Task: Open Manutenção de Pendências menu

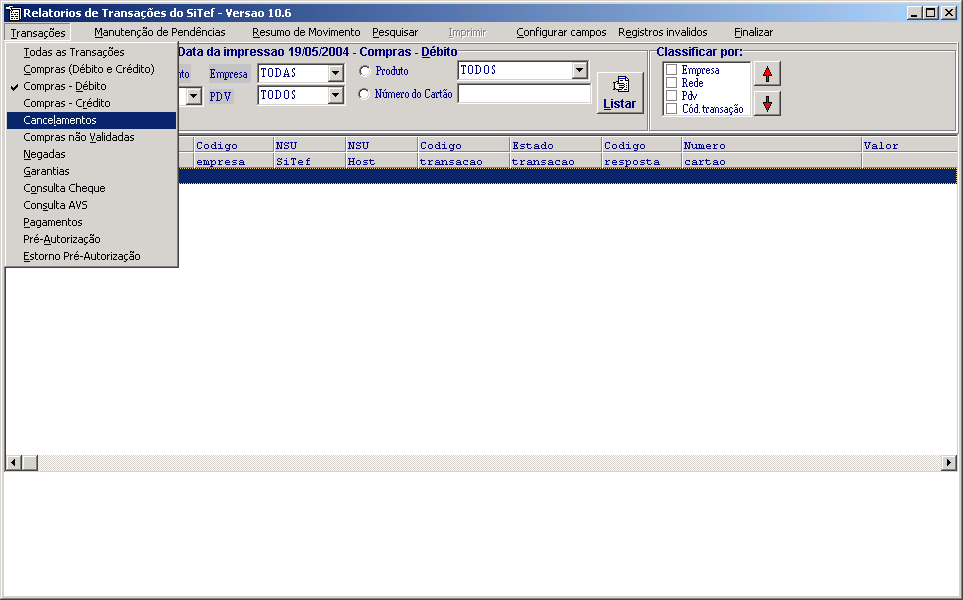Action: click(x=160, y=33)
